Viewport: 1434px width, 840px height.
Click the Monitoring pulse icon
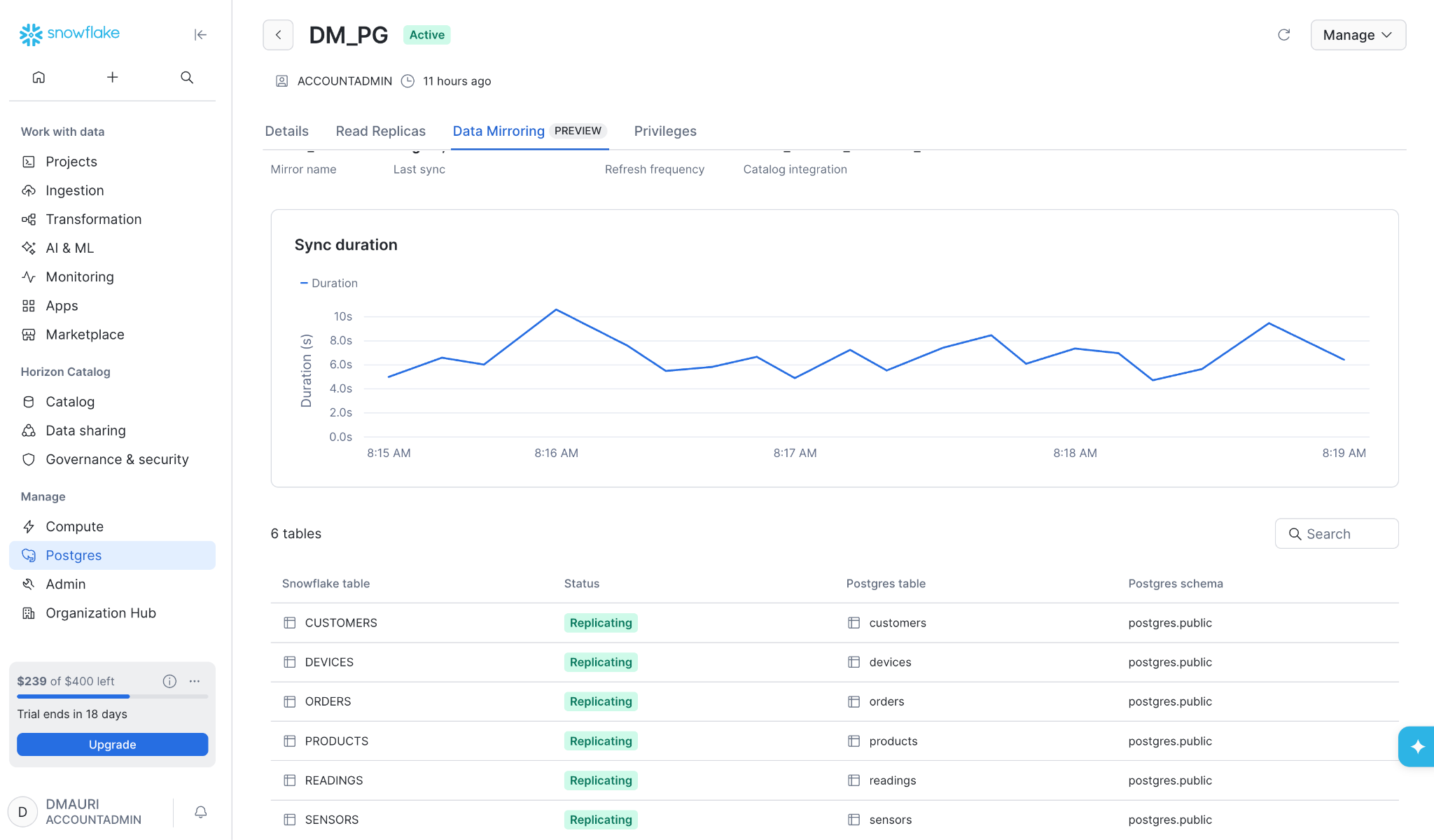[29, 276]
